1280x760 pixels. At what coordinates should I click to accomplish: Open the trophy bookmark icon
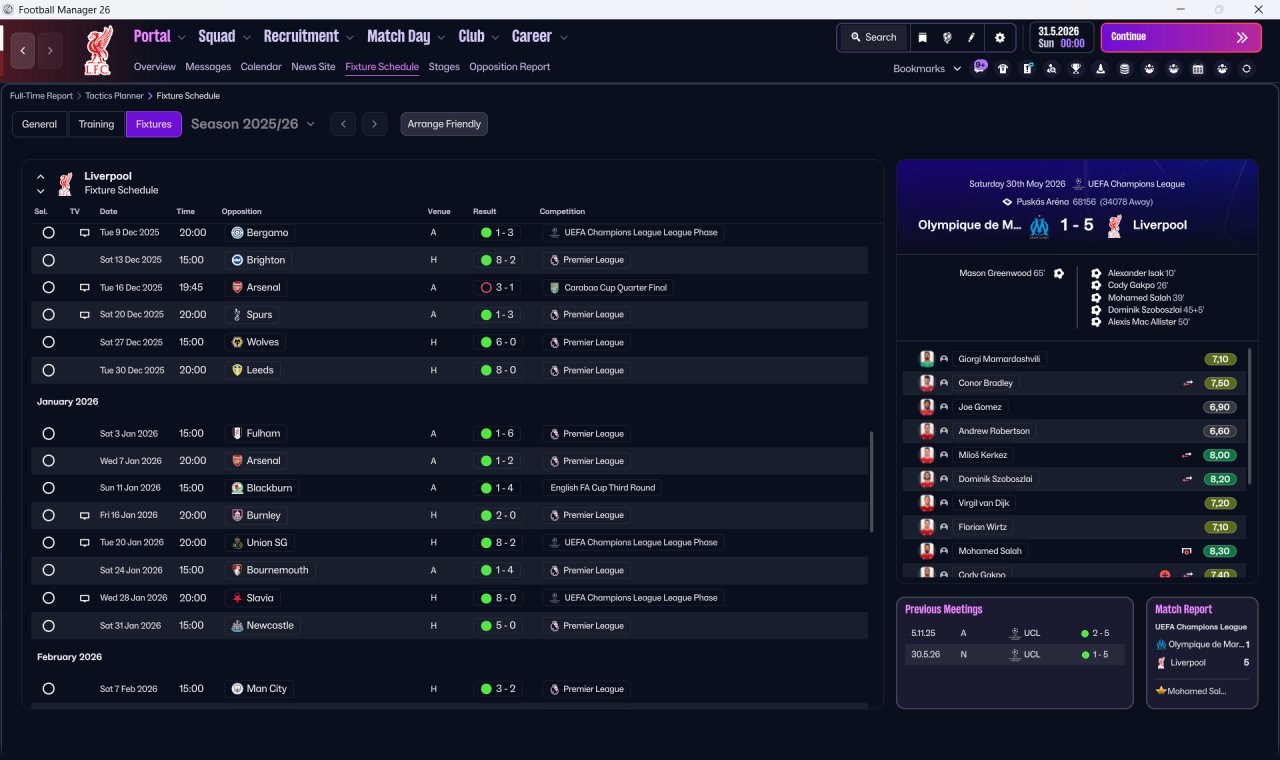click(x=1076, y=69)
